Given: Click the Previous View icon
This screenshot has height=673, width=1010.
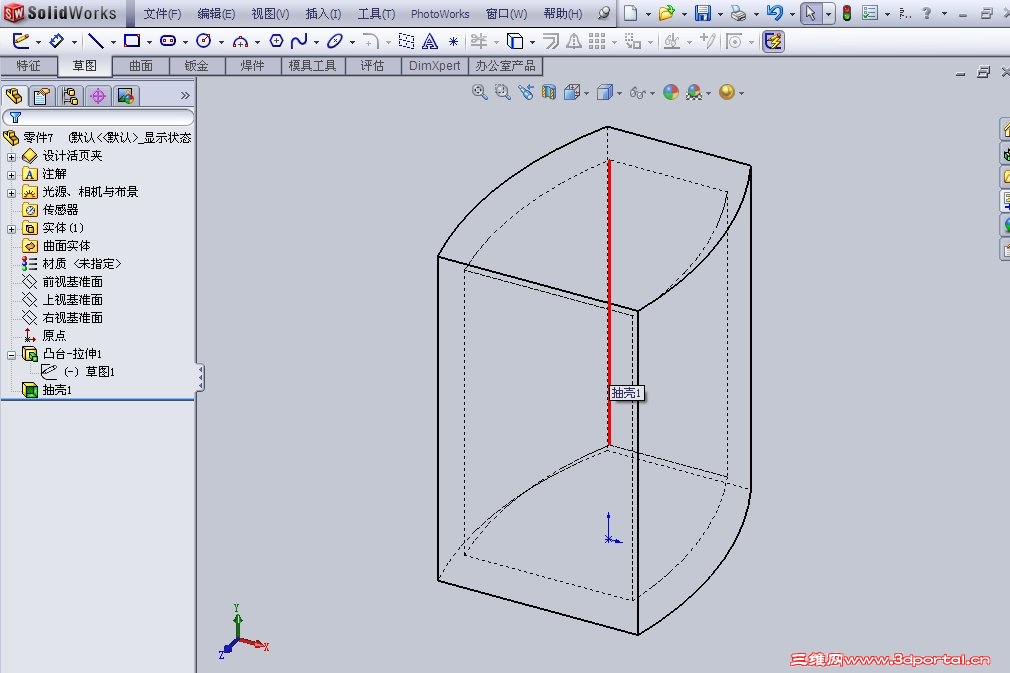Looking at the screenshot, I should (526, 93).
